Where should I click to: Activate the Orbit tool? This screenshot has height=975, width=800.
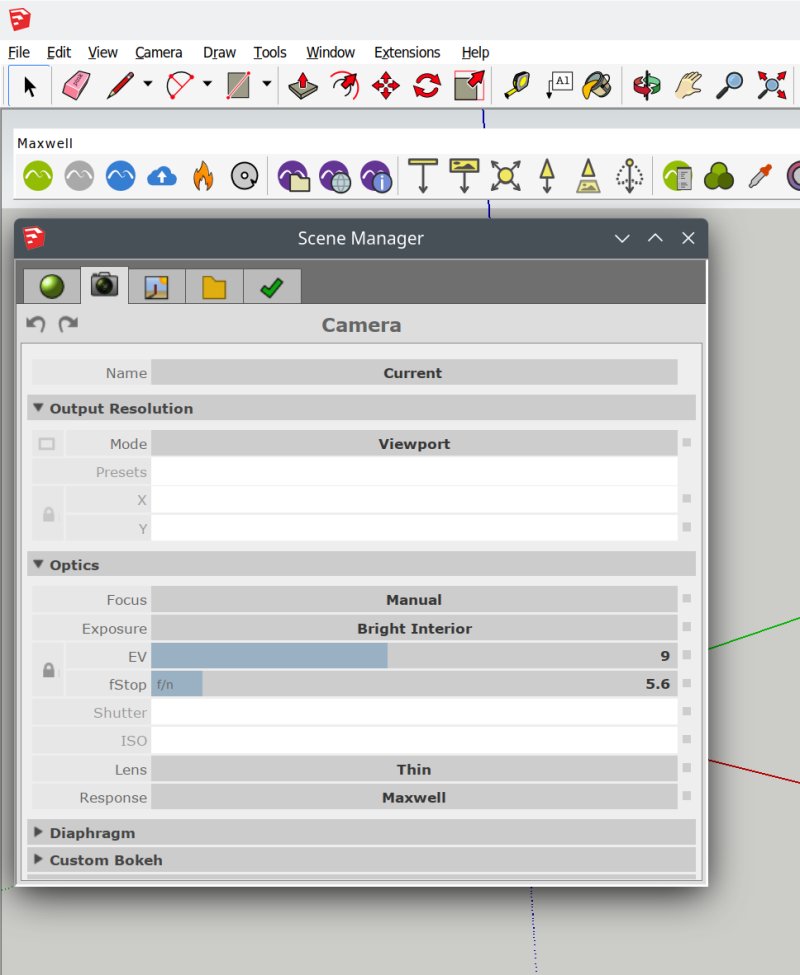click(x=646, y=85)
